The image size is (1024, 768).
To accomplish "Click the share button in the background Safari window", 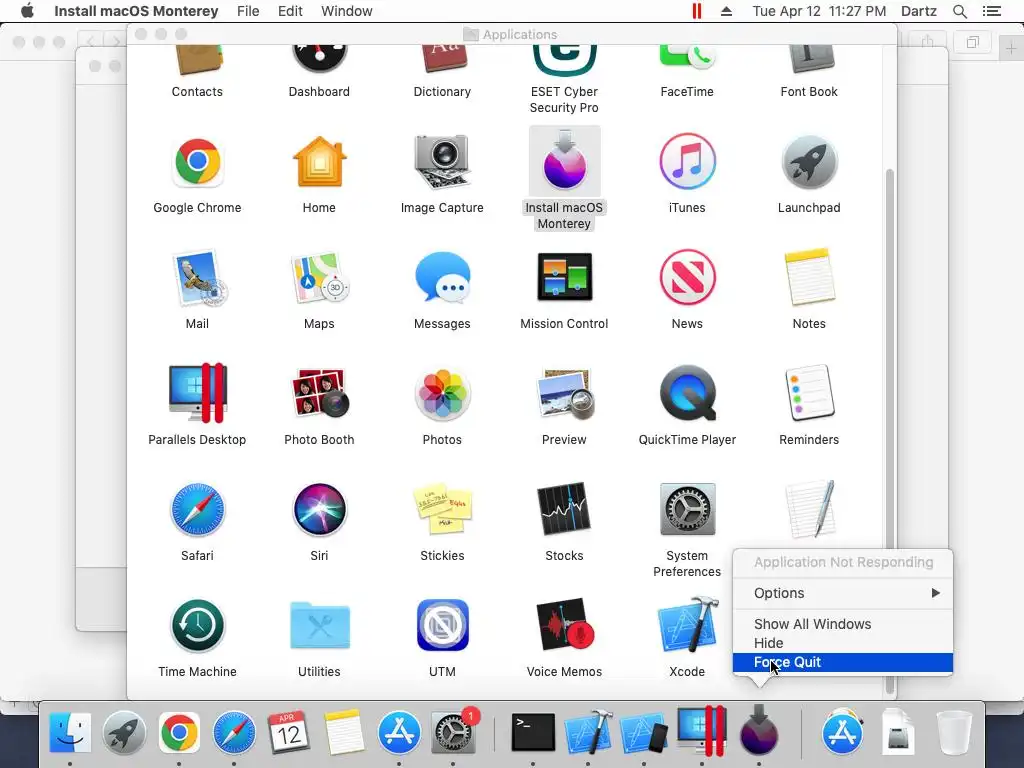I will [x=927, y=42].
